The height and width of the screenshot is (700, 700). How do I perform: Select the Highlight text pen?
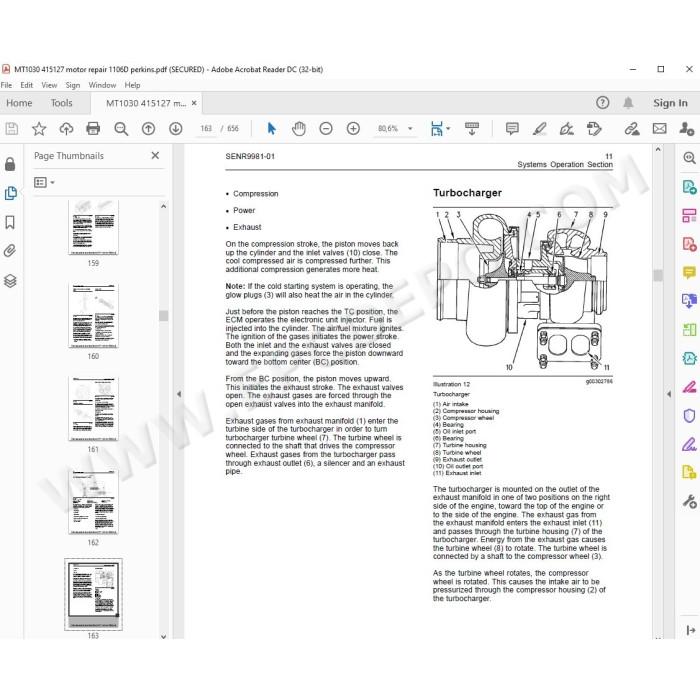coord(539,129)
